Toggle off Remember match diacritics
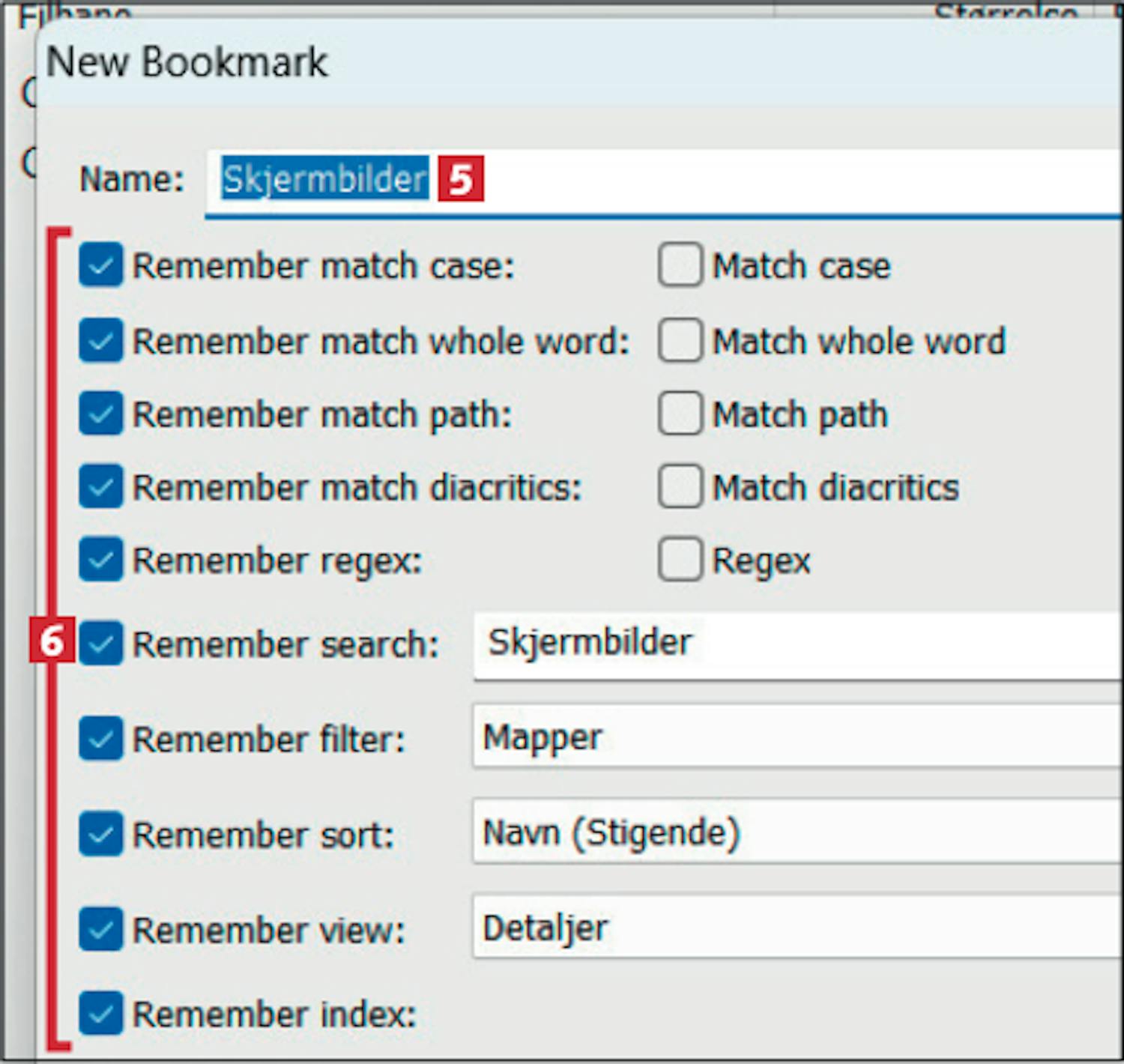This screenshot has width=1124, height=1064. pos(100,487)
